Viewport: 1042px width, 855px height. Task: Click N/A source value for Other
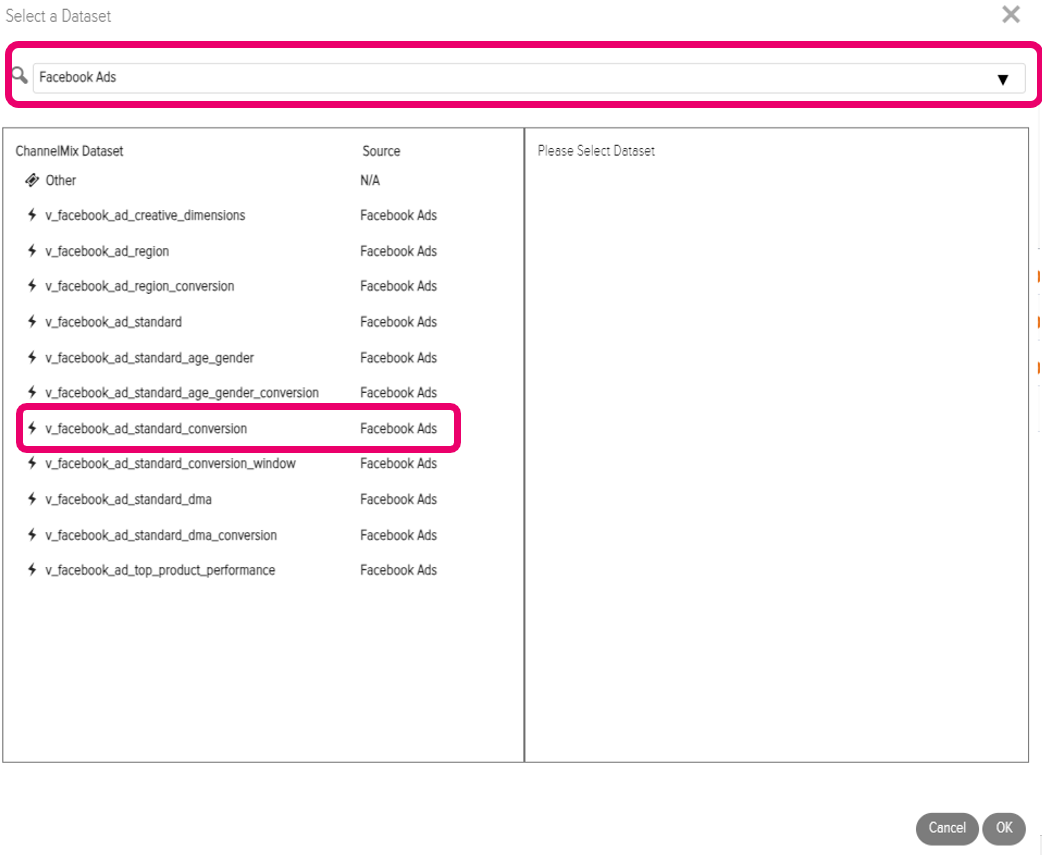coord(370,181)
